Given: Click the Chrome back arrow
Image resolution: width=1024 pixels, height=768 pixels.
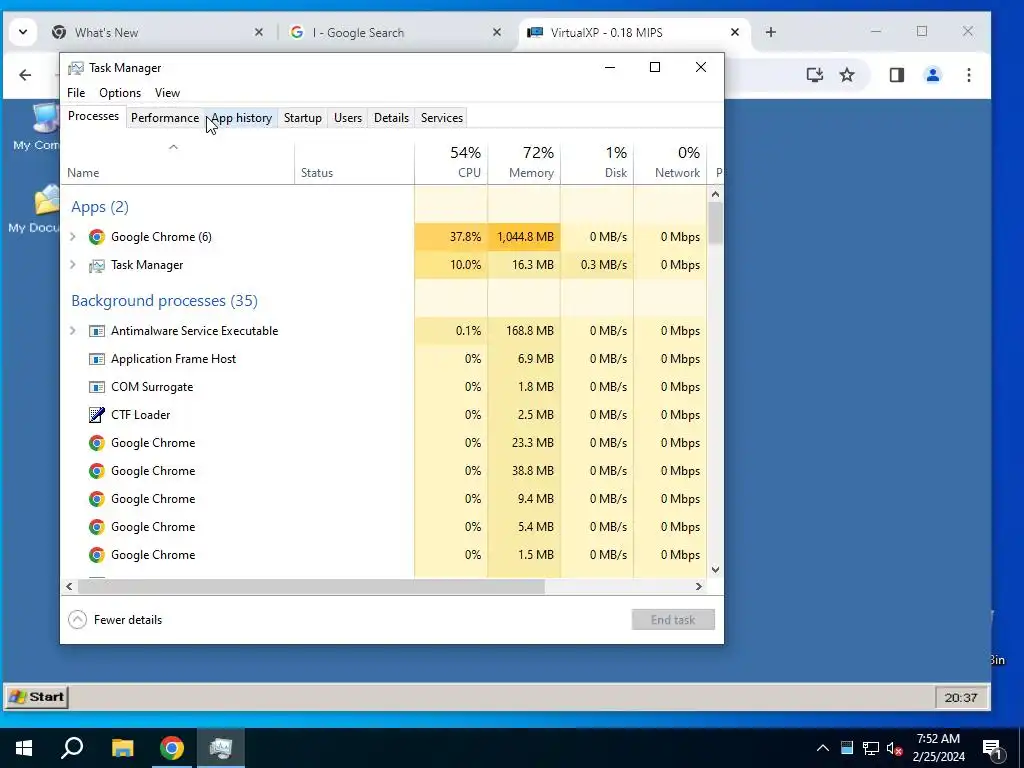Looking at the screenshot, I should [x=25, y=75].
